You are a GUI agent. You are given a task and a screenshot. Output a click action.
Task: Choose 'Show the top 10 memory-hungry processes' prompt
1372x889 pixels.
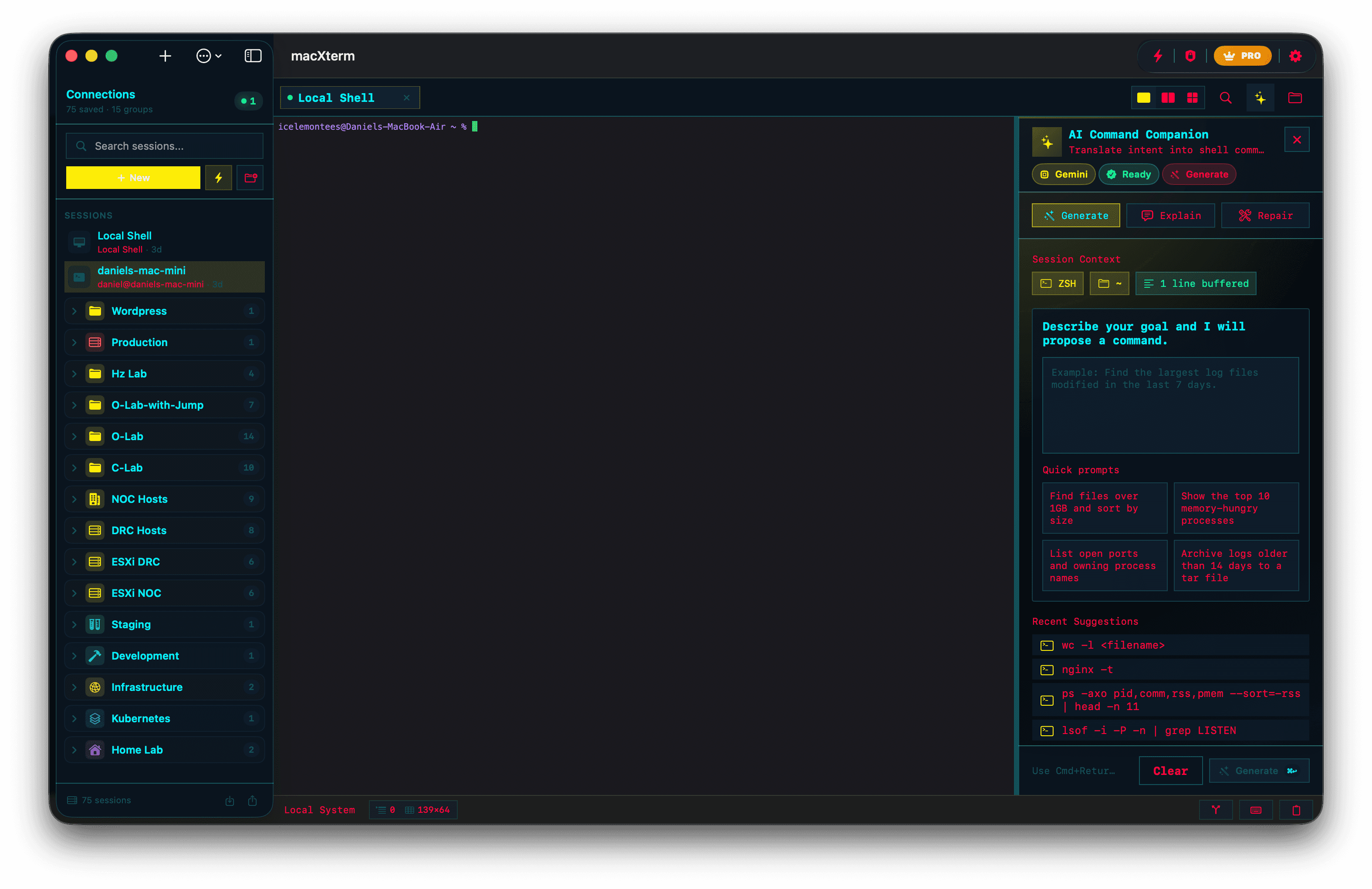[x=1237, y=508]
